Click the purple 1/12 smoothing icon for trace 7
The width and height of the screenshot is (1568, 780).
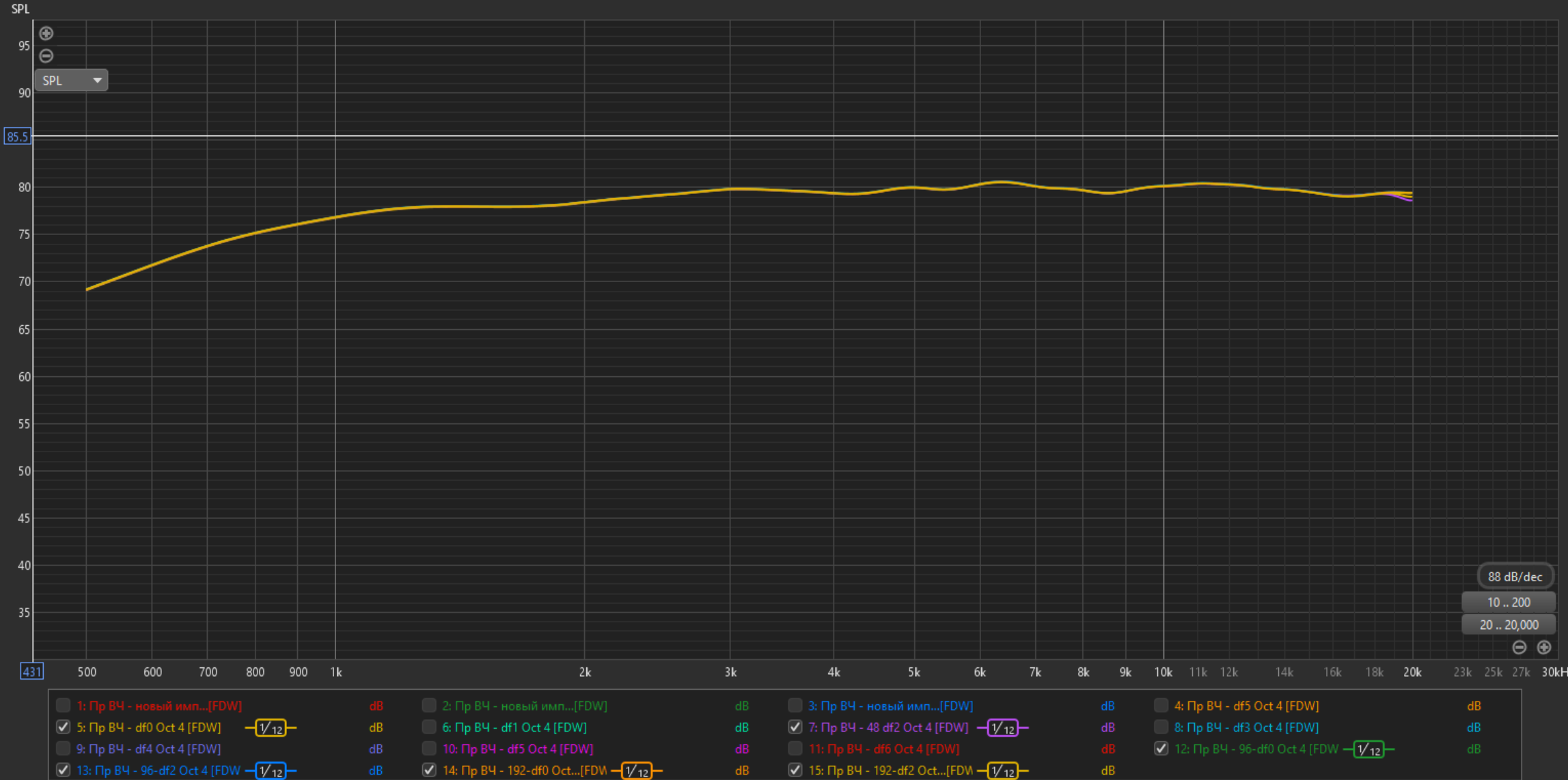1002,728
